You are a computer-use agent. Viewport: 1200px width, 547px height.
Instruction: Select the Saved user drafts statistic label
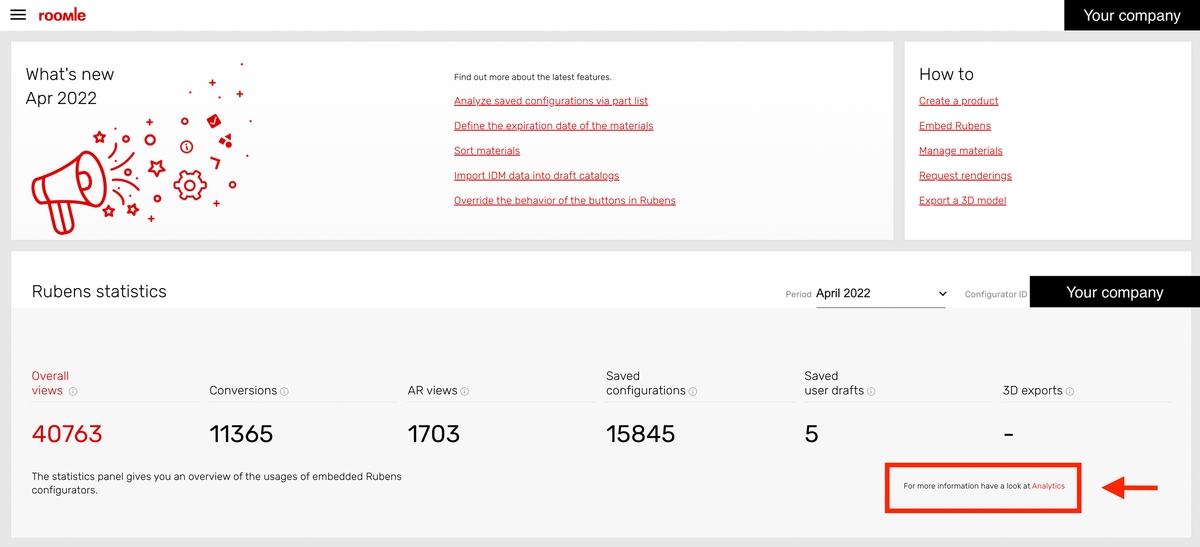point(834,383)
